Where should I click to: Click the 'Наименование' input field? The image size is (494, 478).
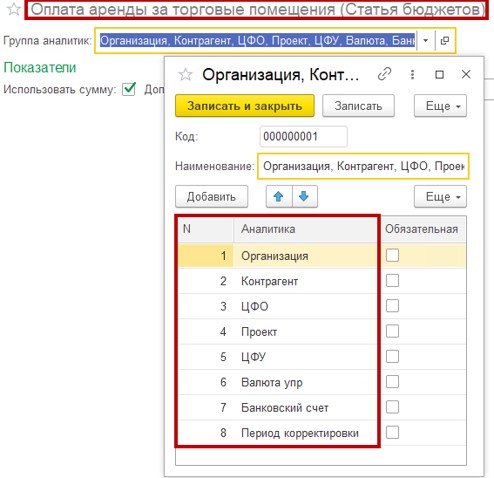[363, 166]
